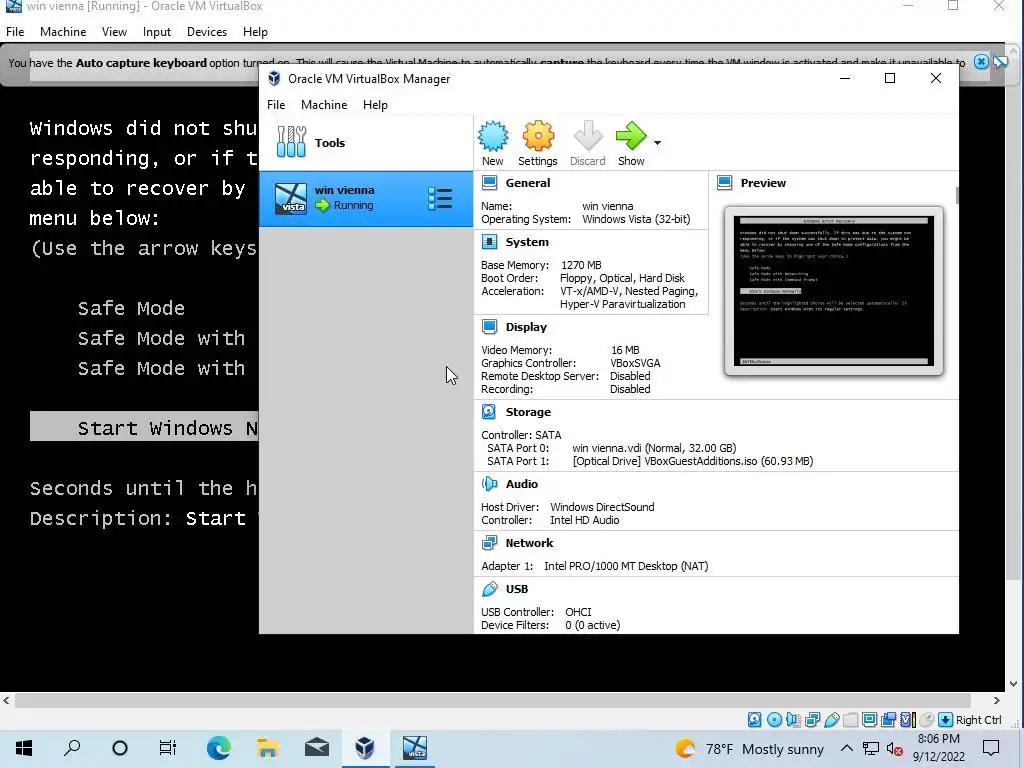
Task: Click USB status indicator icon
Action: point(831,720)
